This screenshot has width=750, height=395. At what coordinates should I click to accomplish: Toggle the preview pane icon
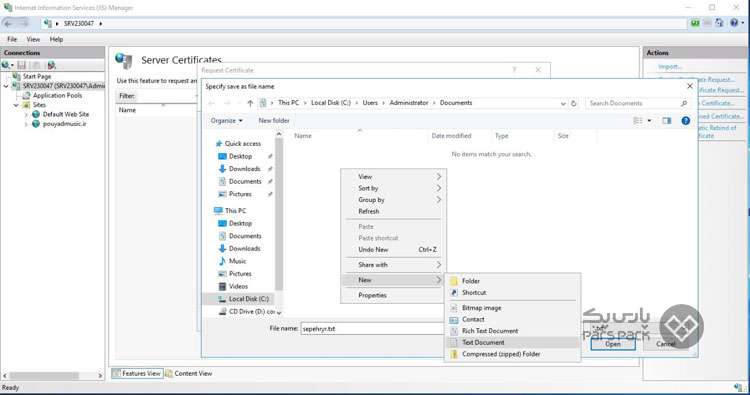666,121
